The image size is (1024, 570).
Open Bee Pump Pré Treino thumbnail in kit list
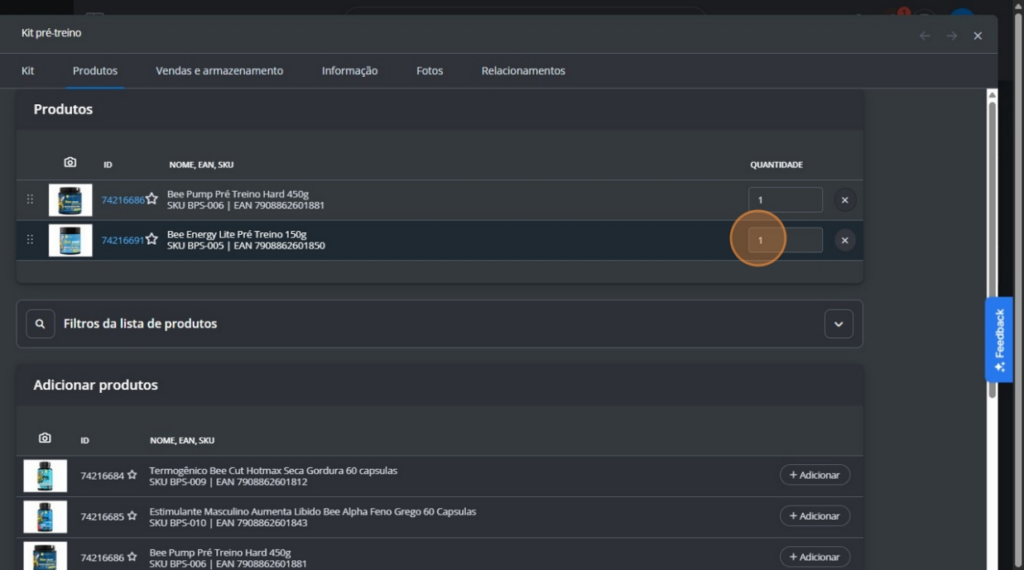tap(71, 200)
